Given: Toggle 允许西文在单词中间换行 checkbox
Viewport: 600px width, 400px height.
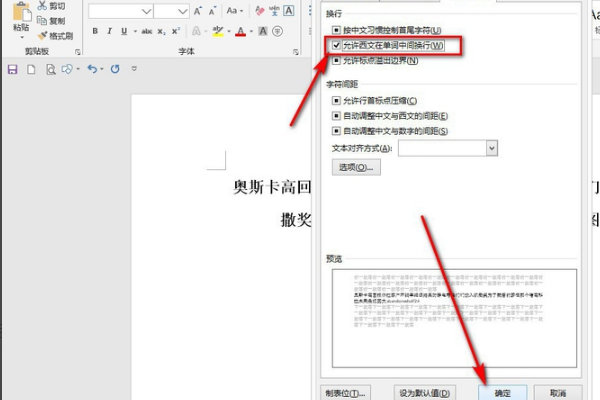Looking at the screenshot, I should tap(336, 46).
